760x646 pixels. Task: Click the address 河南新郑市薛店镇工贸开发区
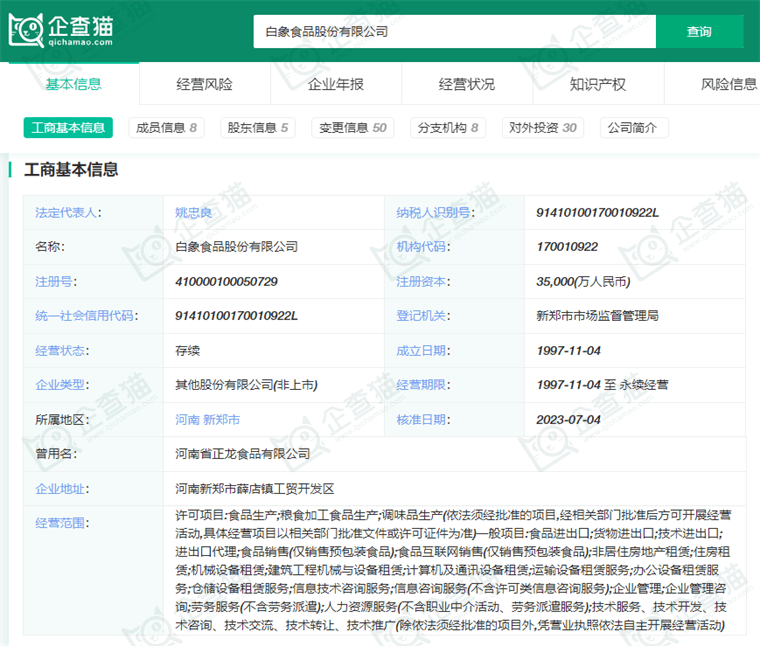click(254, 489)
